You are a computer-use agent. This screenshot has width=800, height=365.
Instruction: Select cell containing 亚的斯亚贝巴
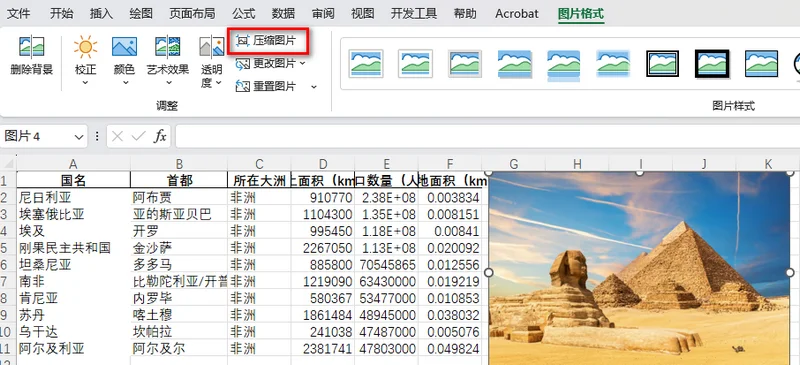pos(179,214)
